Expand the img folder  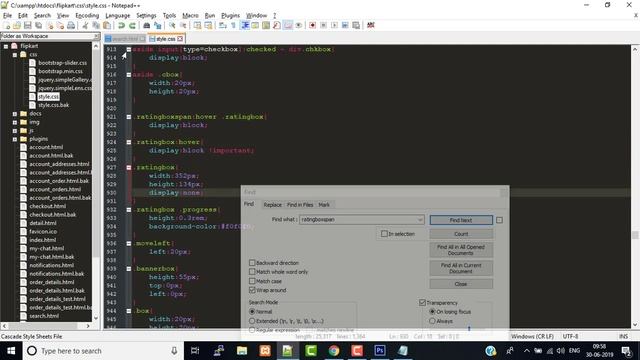[x=15, y=122]
